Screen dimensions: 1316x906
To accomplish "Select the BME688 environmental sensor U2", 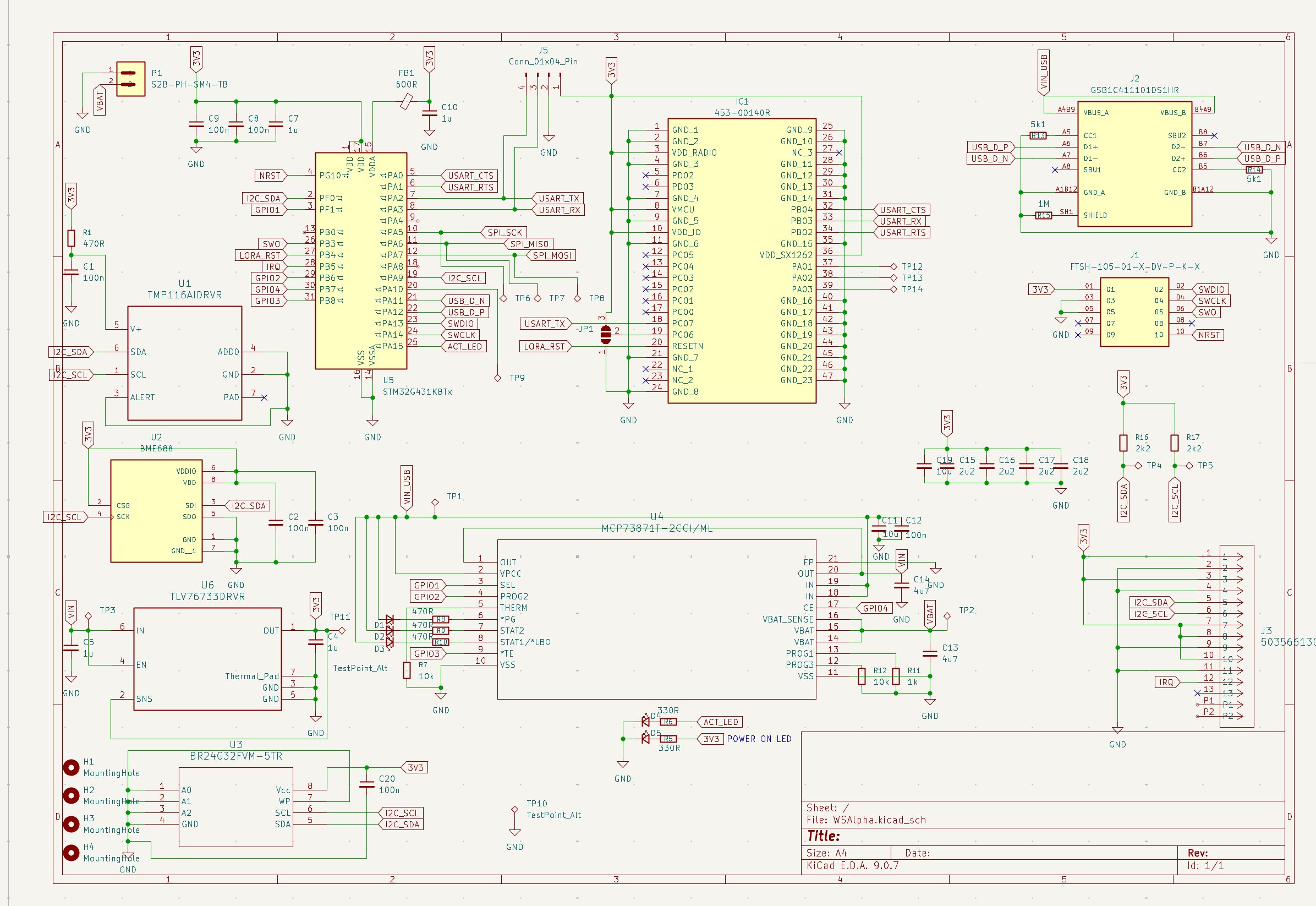I will (156, 511).
